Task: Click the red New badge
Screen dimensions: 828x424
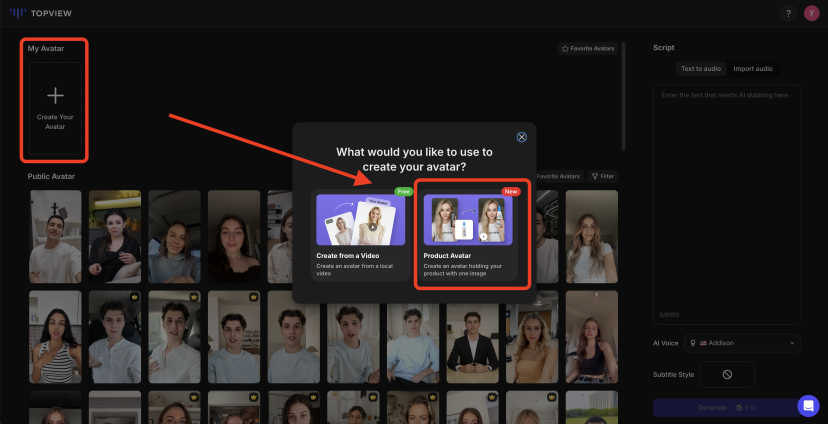Action: coord(511,192)
